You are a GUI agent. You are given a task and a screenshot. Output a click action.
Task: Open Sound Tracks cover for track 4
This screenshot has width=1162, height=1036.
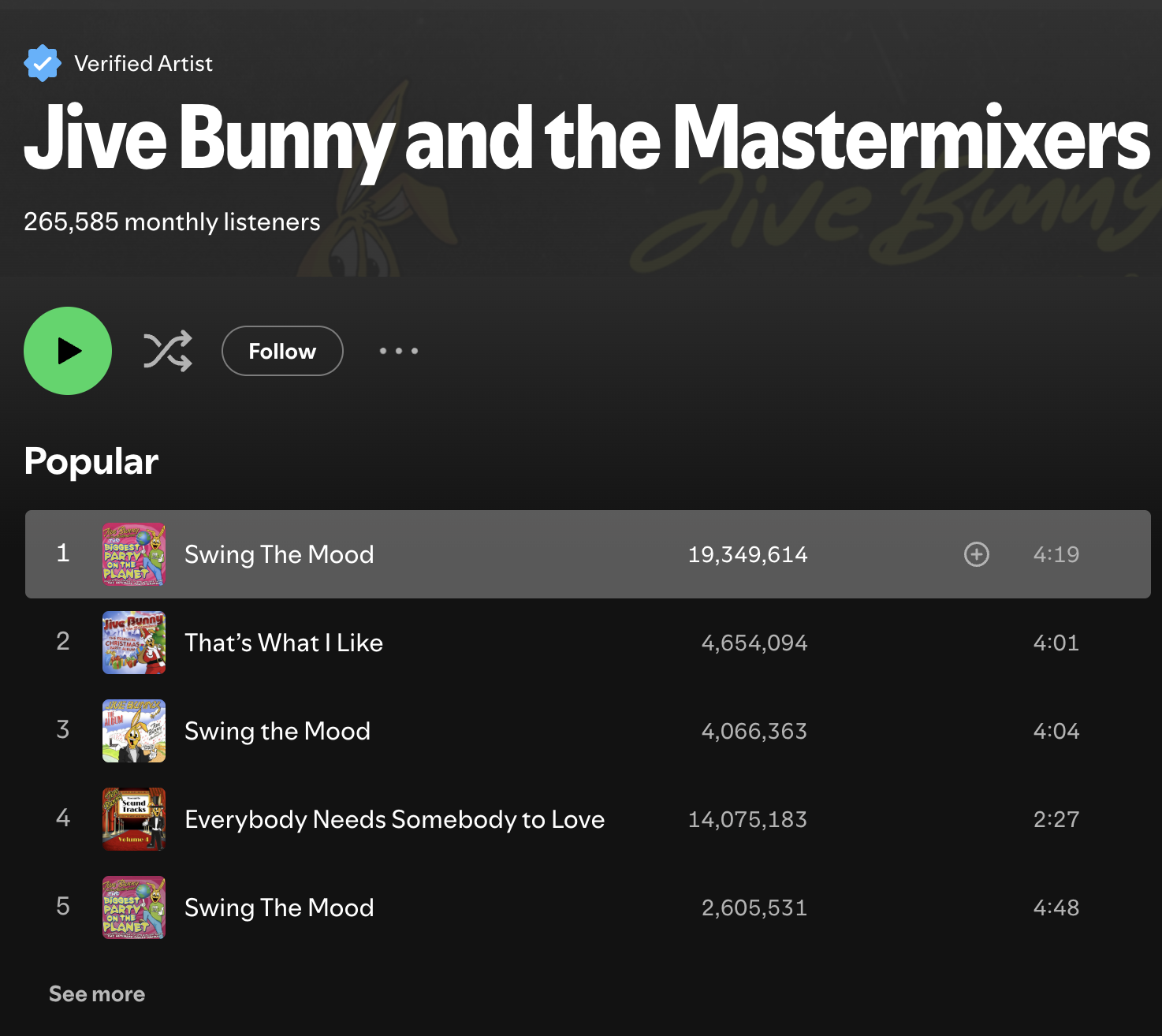click(x=134, y=819)
